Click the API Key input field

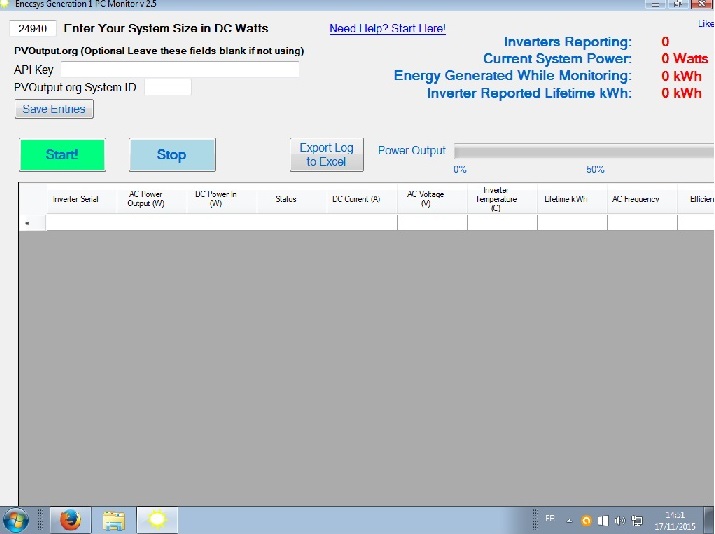click(180, 69)
